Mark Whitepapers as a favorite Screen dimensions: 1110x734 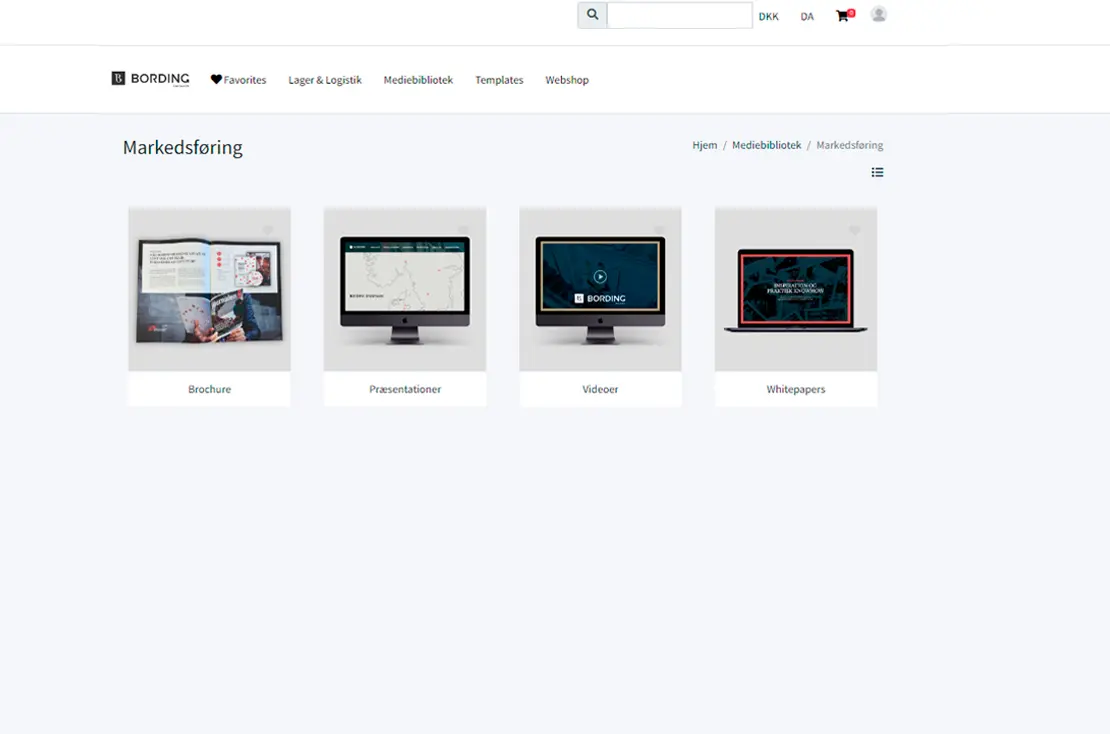[853, 231]
